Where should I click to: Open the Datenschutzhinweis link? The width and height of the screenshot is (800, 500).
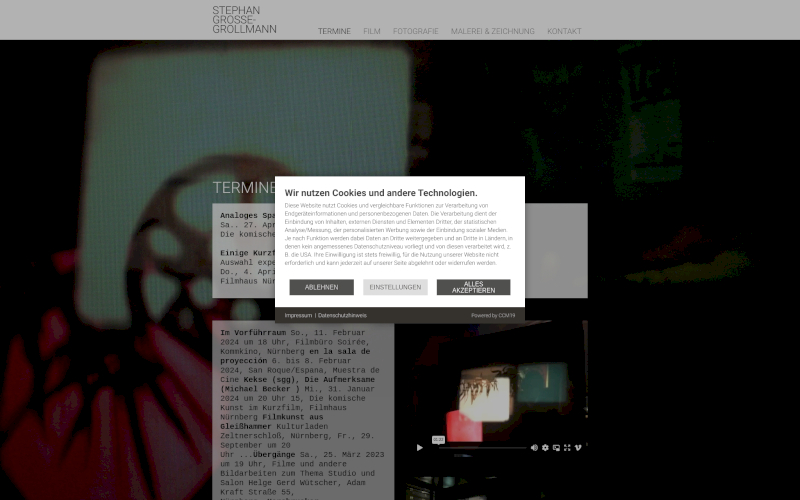tap(342, 315)
